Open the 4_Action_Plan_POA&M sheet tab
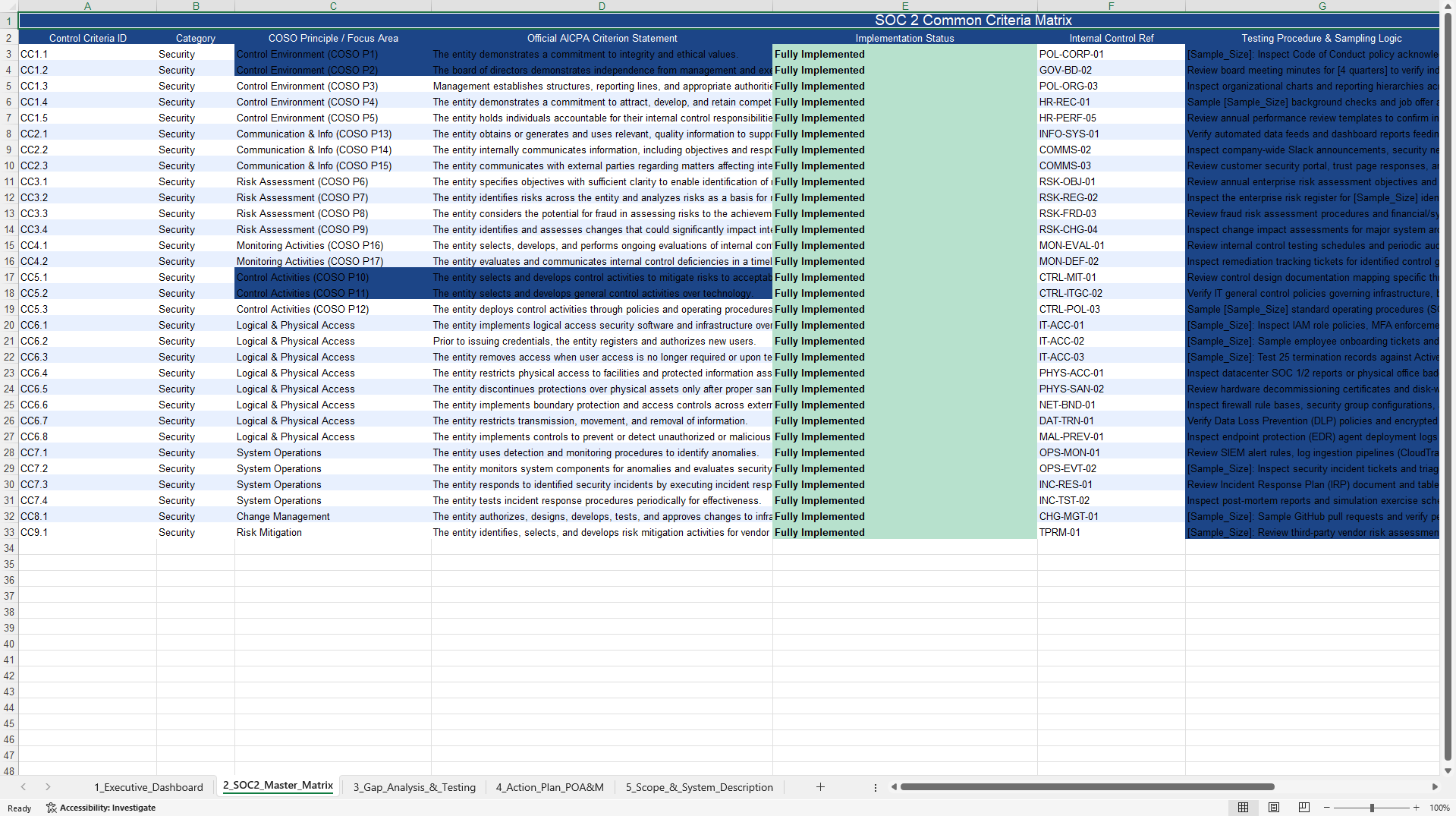The width and height of the screenshot is (1456, 816). point(550,787)
